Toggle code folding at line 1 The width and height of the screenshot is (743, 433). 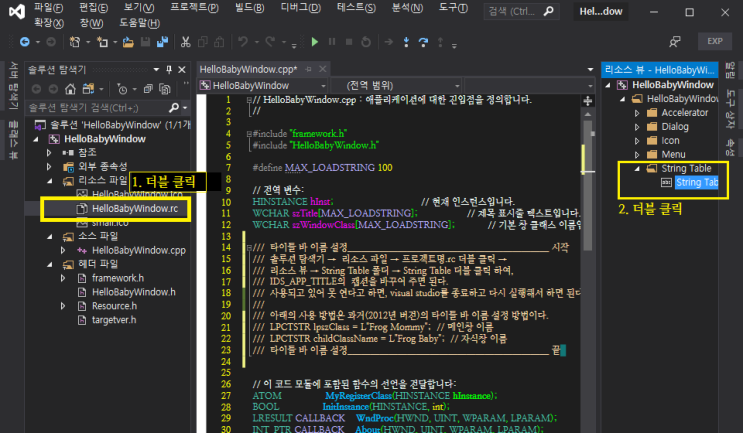coord(249,100)
